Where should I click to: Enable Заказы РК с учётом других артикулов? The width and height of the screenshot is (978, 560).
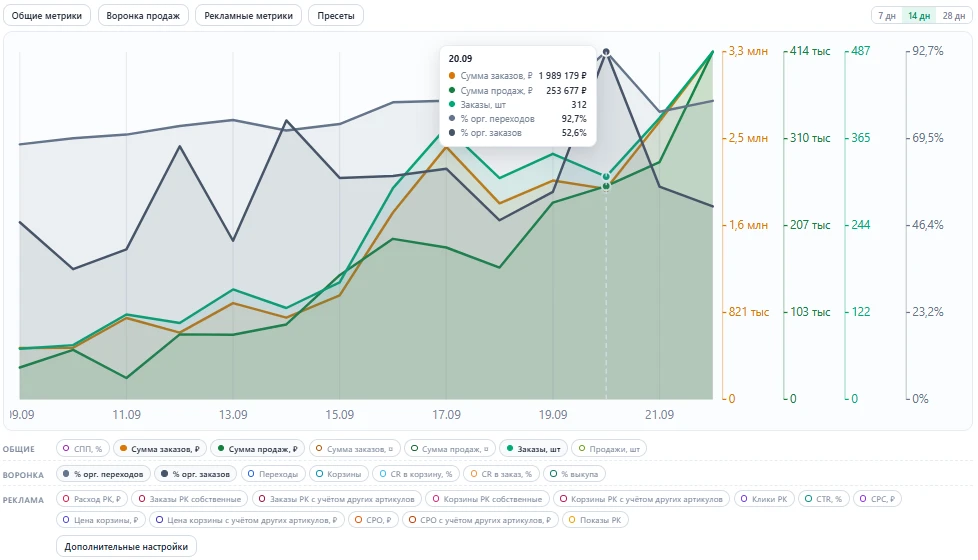337,499
